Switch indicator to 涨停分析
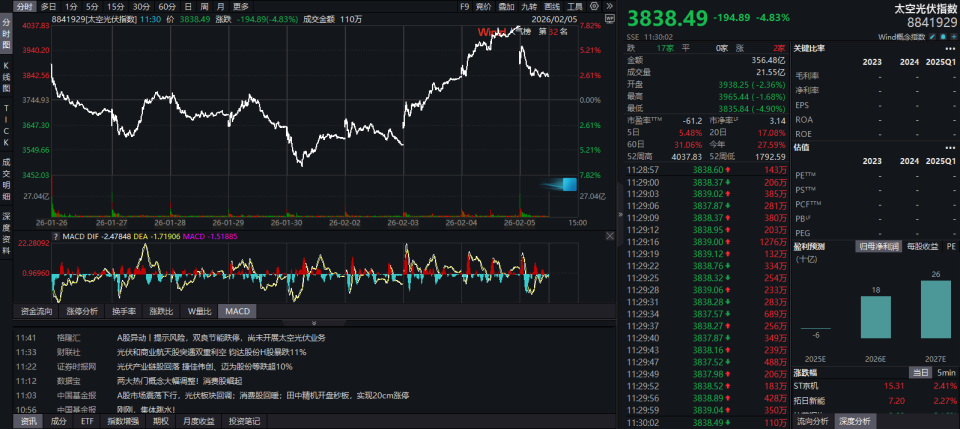The height and width of the screenshot is (429, 960). click(82, 311)
